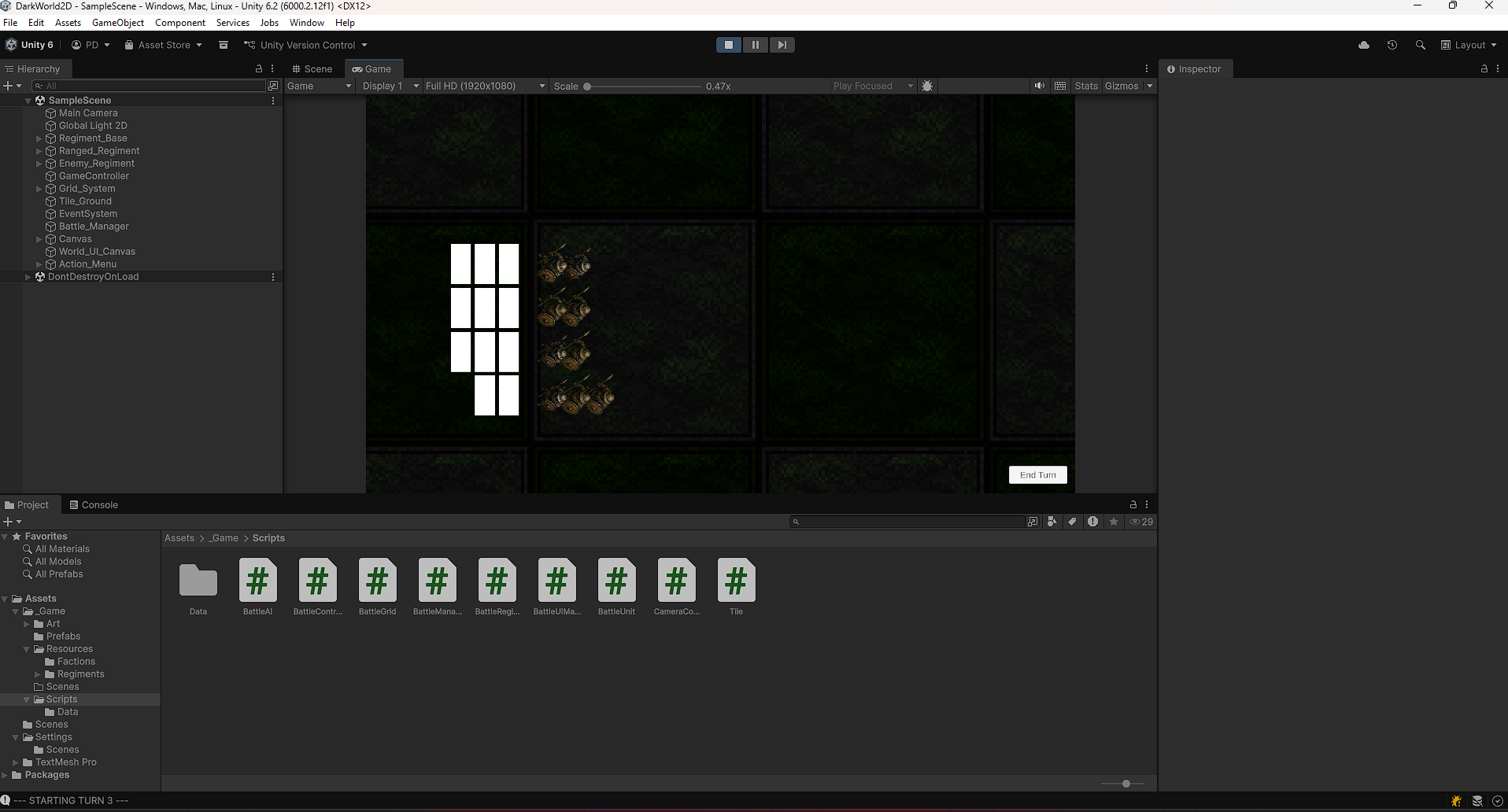The height and width of the screenshot is (812, 1508).
Task: Select the Tile script asset
Action: pyautogui.click(x=737, y=587)
